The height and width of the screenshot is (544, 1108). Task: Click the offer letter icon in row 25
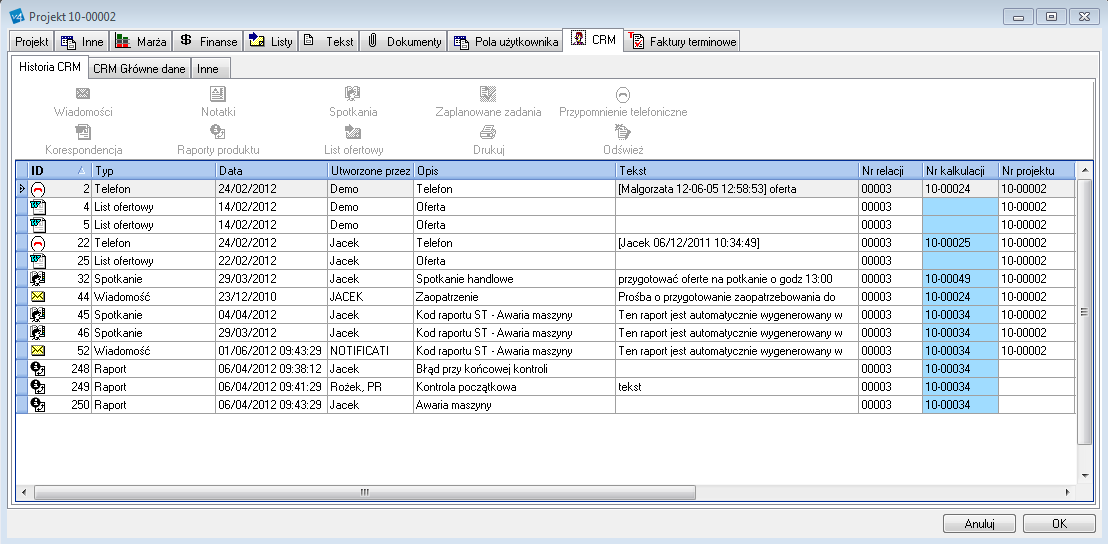coord(38,261)
